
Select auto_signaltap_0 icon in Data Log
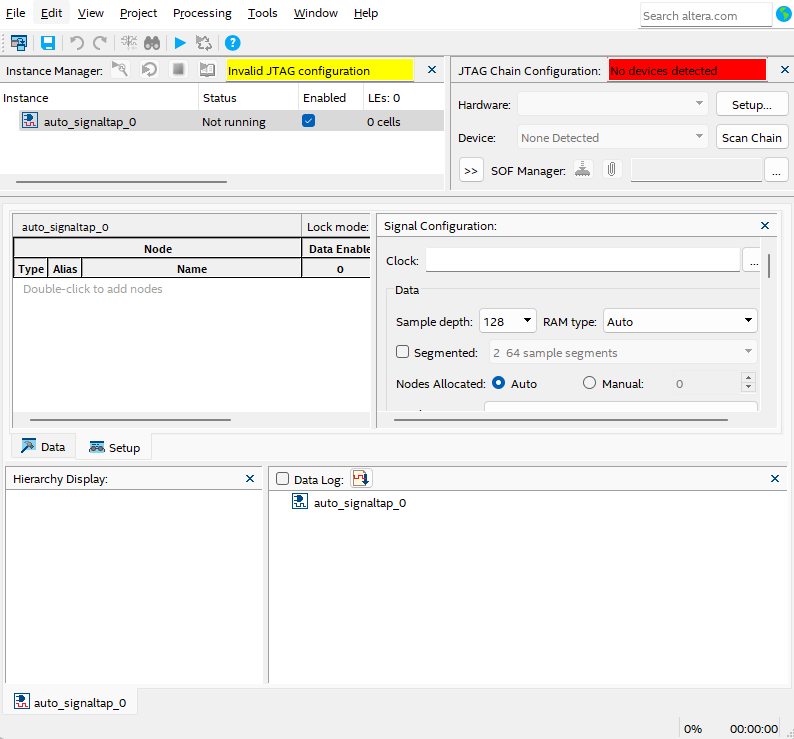tap(300, 502)
